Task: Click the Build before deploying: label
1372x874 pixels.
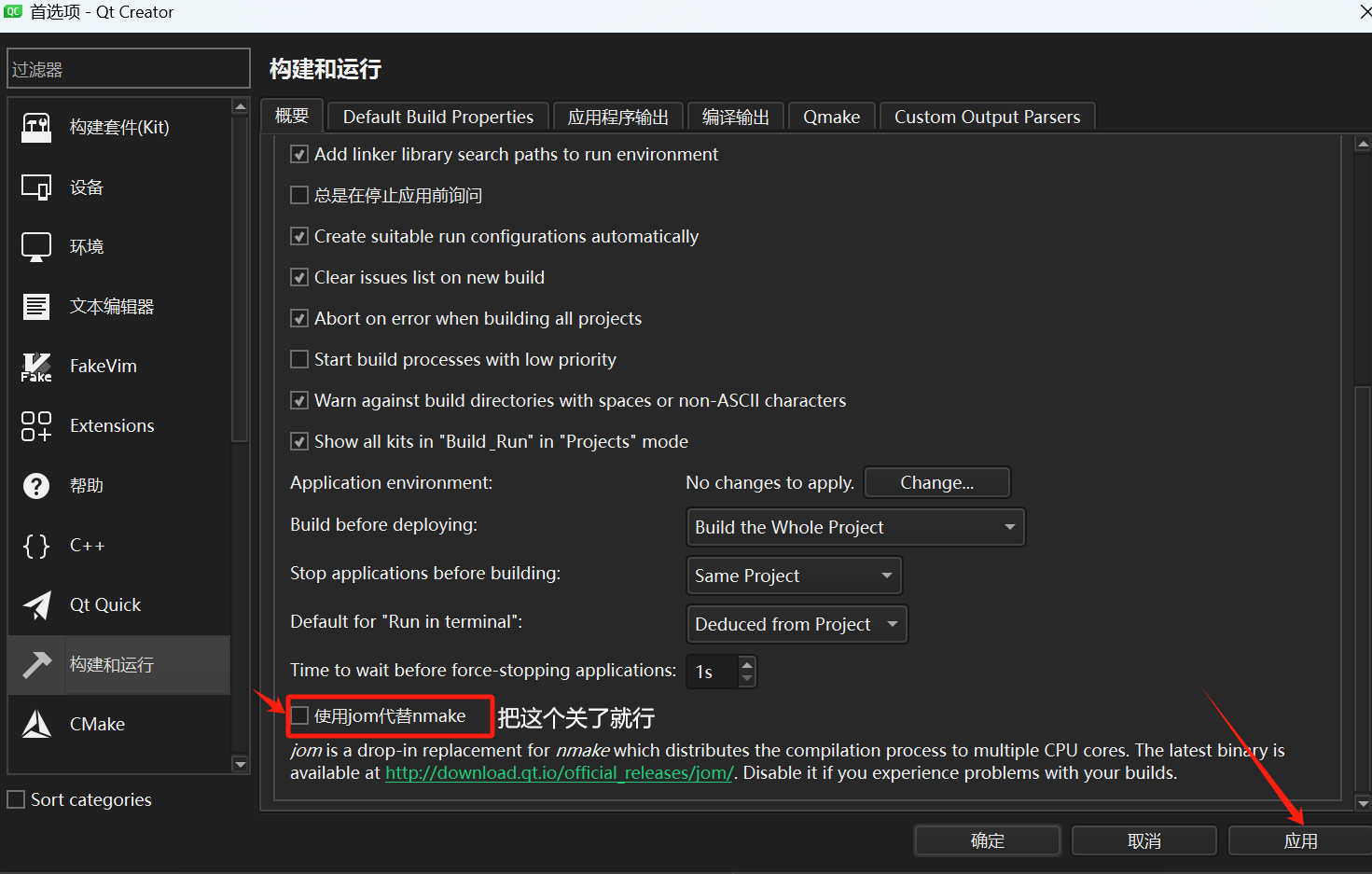Action: coord(383,524)
